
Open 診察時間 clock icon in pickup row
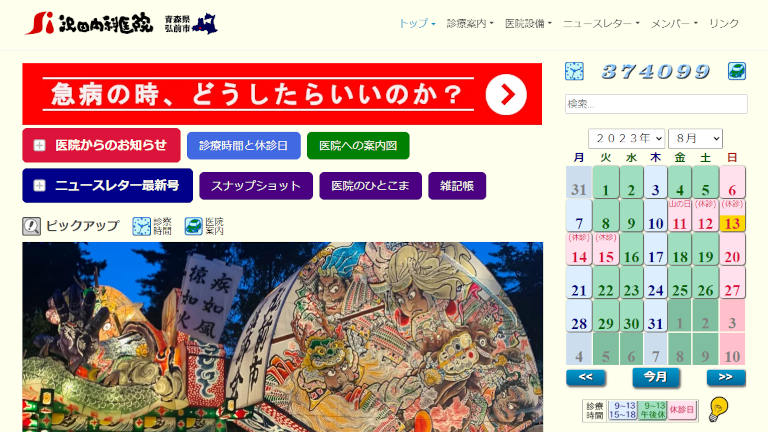(x=142, y=226)
